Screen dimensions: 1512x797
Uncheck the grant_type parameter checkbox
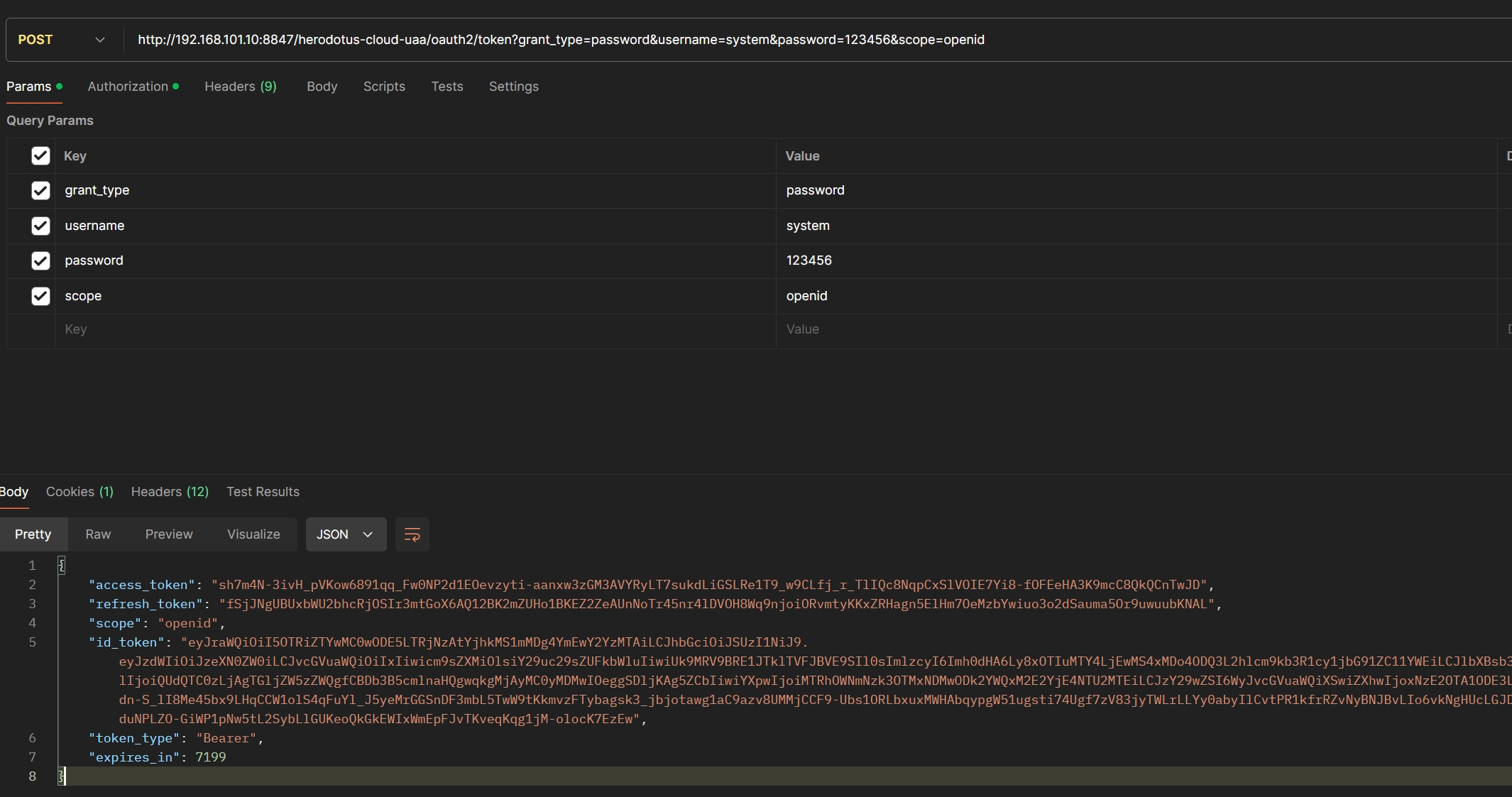tap(40, 190)
